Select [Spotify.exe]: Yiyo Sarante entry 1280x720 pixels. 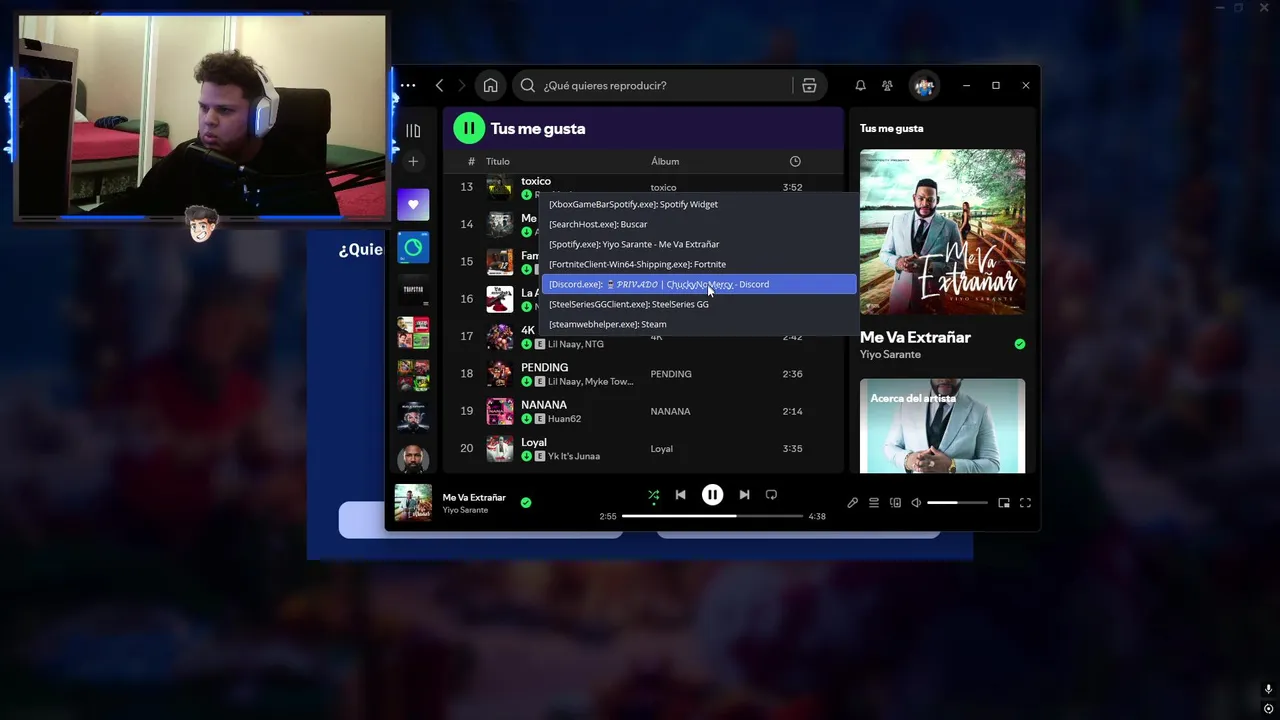(x=699, y=244)
